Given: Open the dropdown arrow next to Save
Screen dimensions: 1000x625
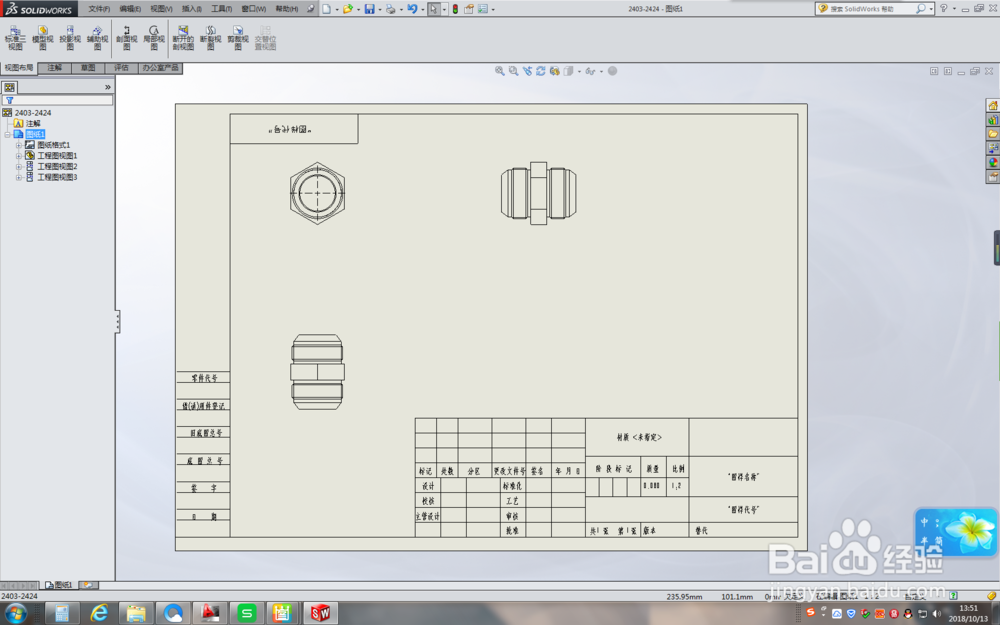Looking at the screenshot, I should (x=379, y=10).
